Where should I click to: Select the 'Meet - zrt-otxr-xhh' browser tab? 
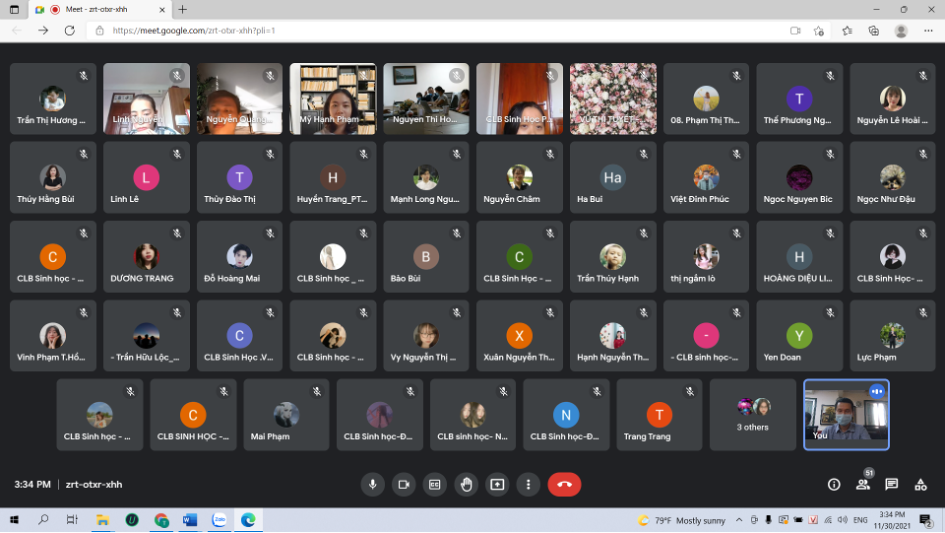click(x=96, y=9)
